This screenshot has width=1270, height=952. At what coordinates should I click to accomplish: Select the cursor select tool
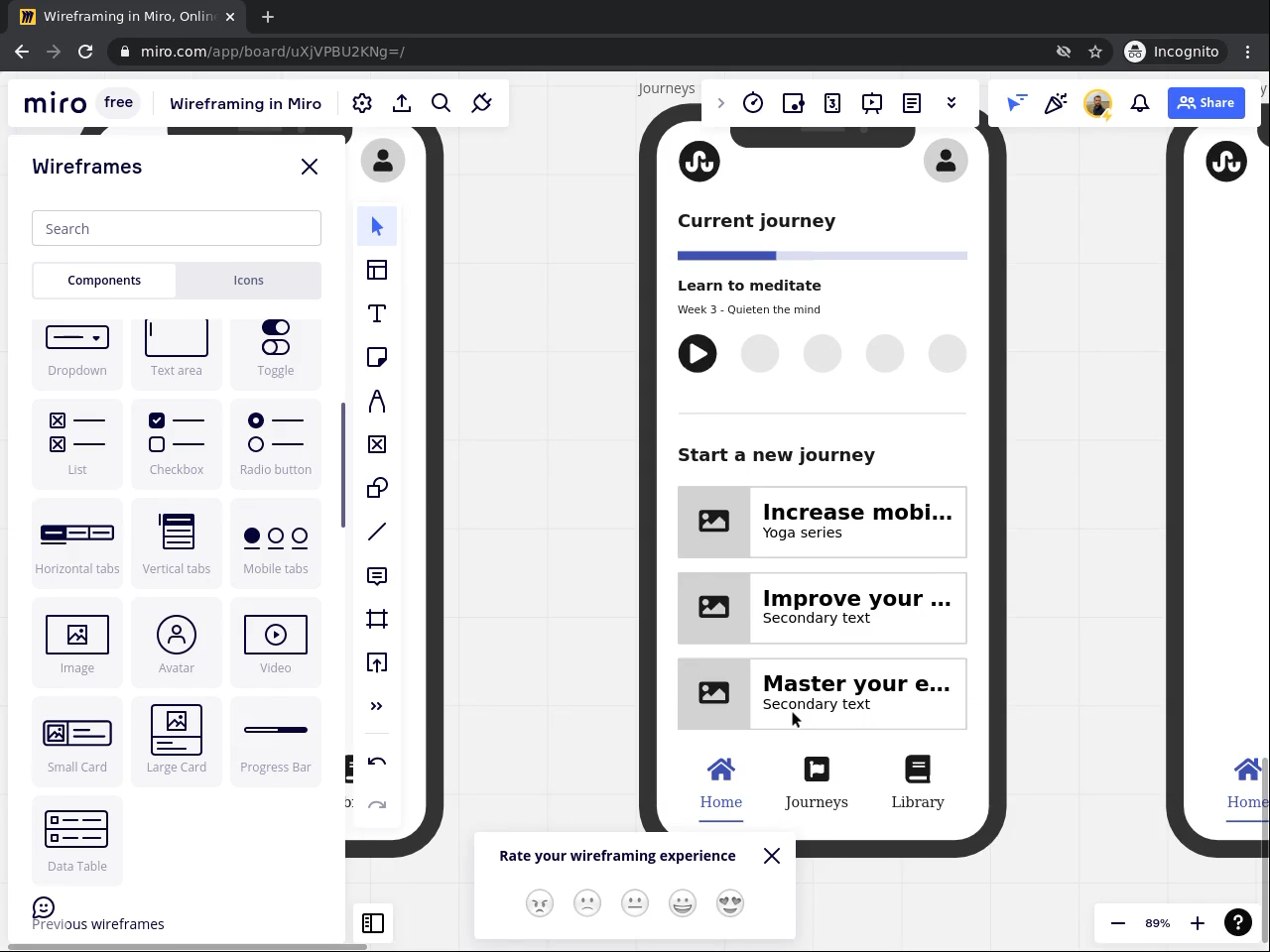(377, 226)
